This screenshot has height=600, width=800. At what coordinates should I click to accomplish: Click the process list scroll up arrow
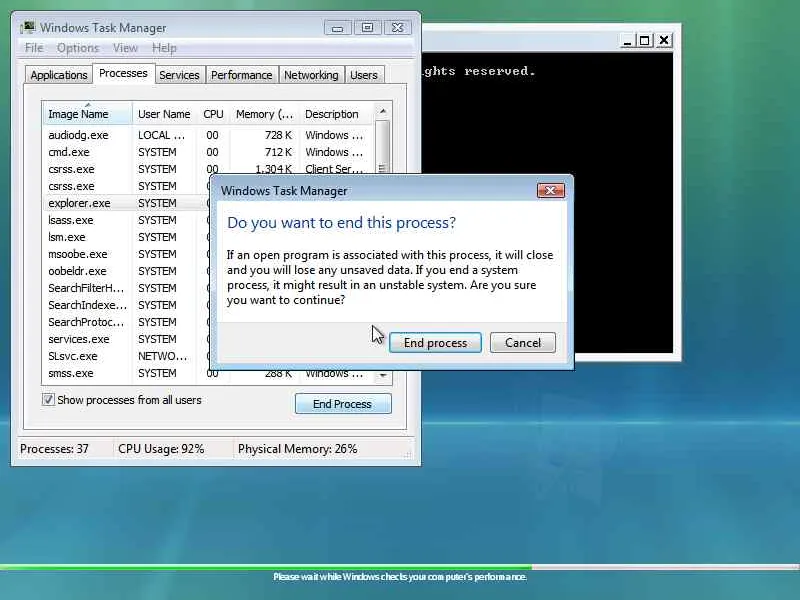point(383,111)
